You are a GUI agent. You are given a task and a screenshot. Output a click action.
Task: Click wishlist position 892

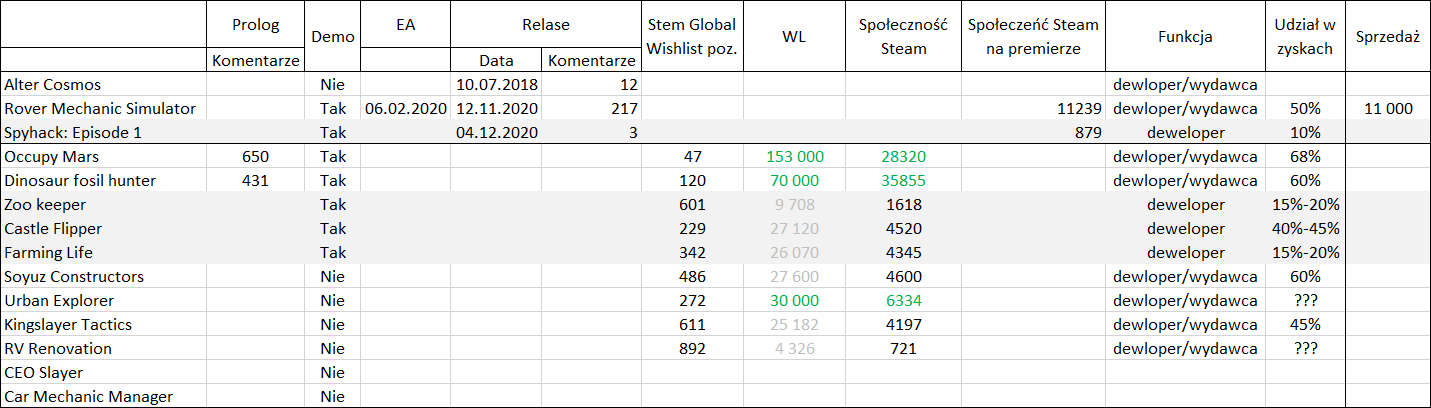(692, 349)
